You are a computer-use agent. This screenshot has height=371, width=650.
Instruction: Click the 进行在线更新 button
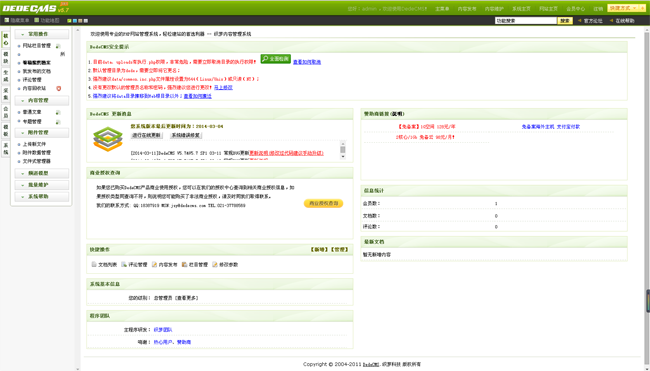[147, 136]
